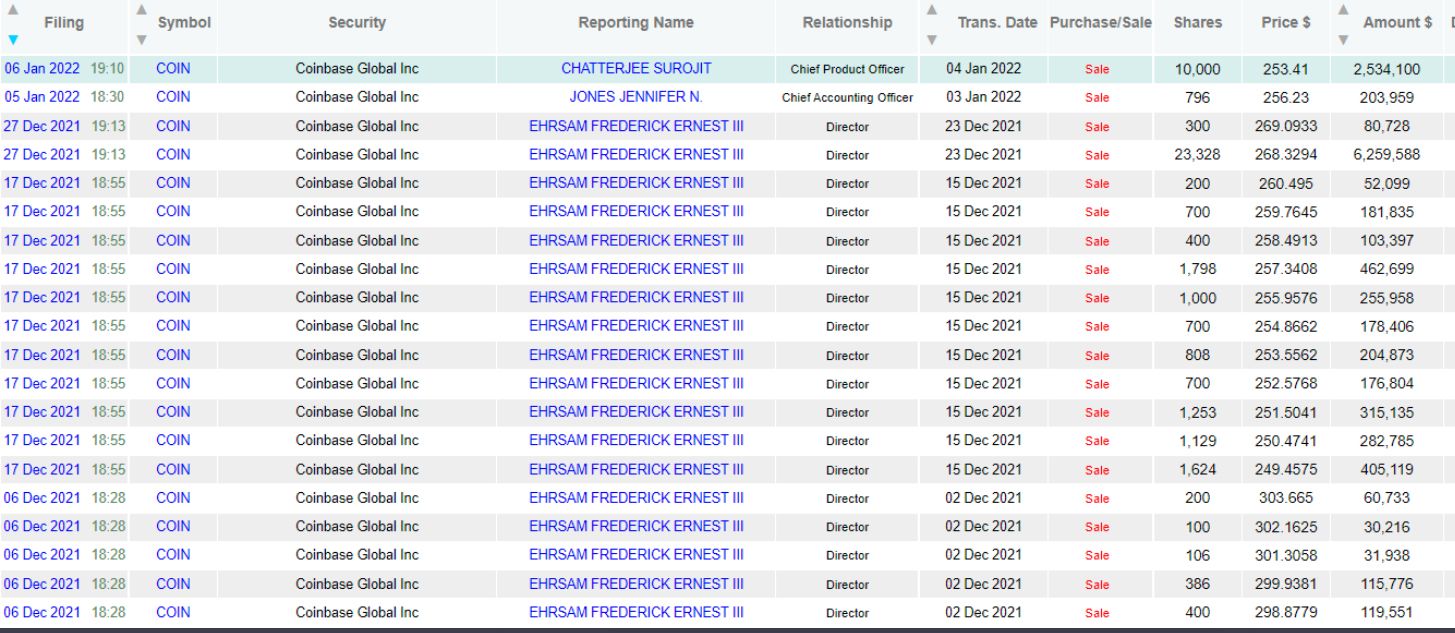Click the Amount $ column header label

click(1397, 22)
